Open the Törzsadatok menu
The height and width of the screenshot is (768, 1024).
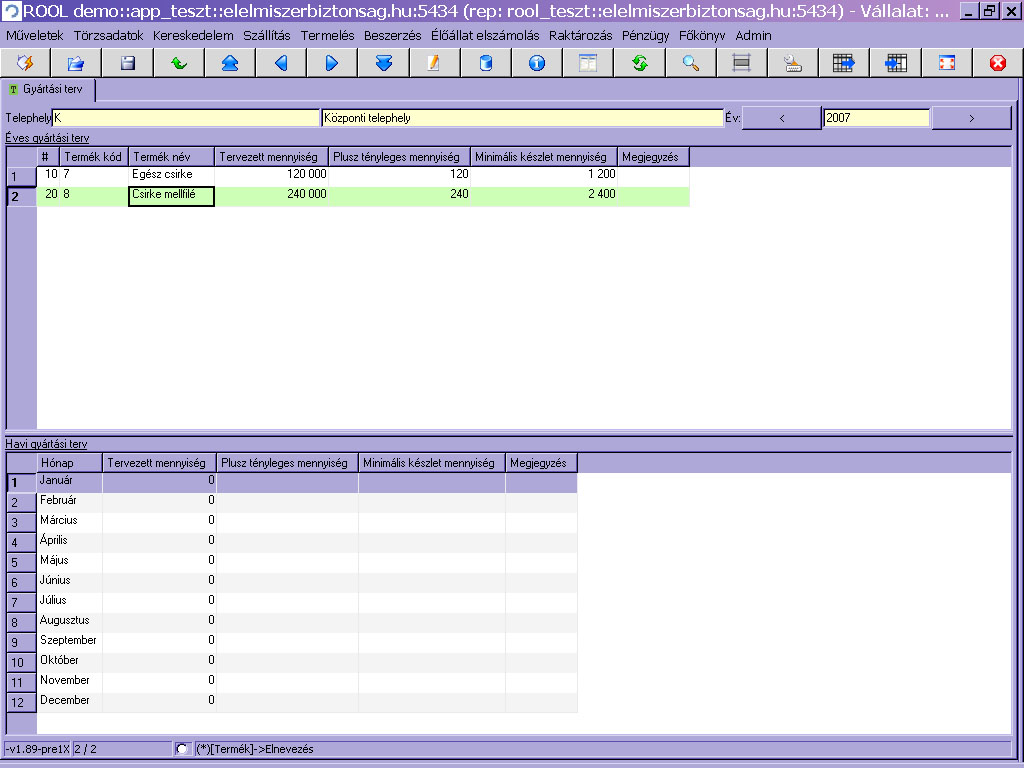pyautogui.click(x=108, y=35)
